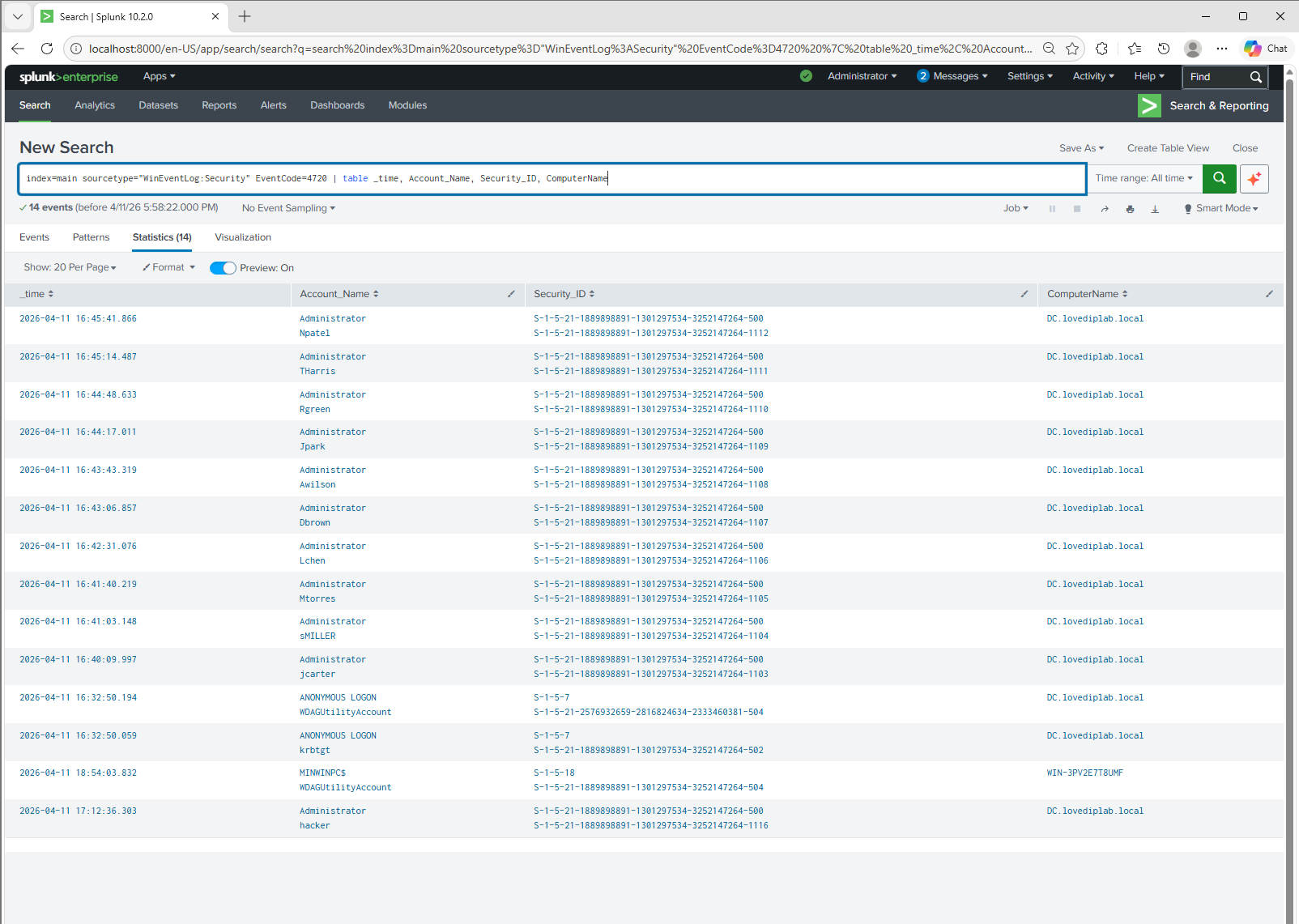Click into the search query box
Image resolution: width=1299 pixels, height=924 pixels.
552,178
